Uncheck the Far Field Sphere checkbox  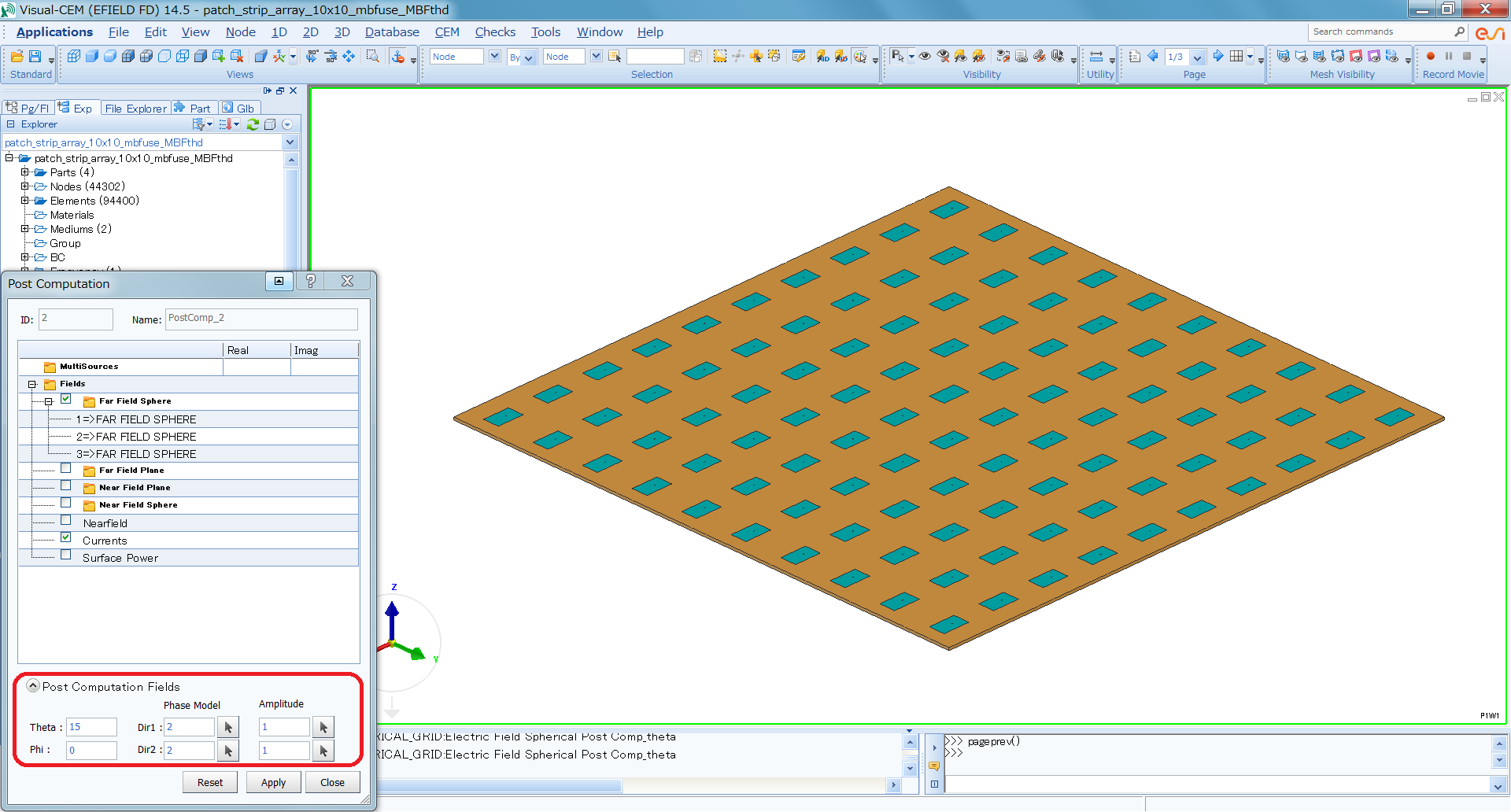click(66, 400)
